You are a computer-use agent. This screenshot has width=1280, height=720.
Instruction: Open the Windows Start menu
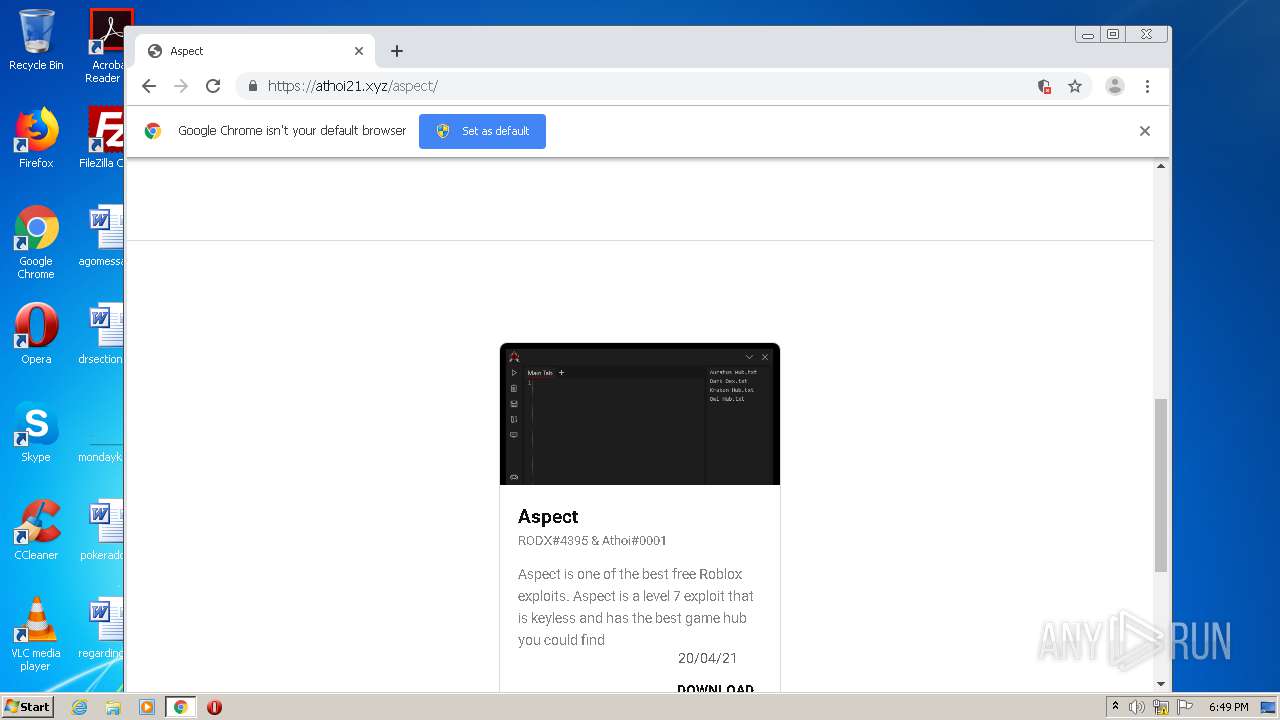point(27,707)
